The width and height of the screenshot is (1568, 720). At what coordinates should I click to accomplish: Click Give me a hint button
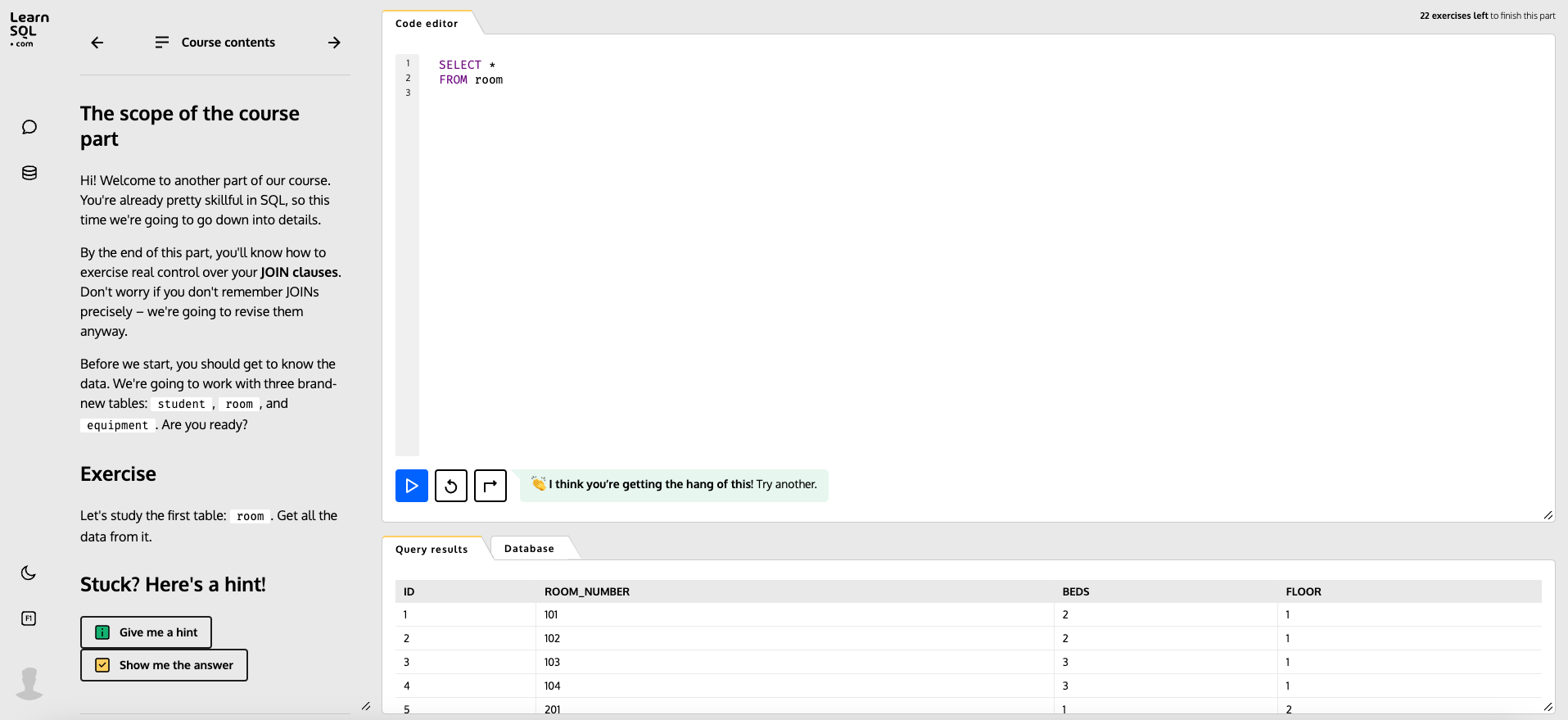146,632
